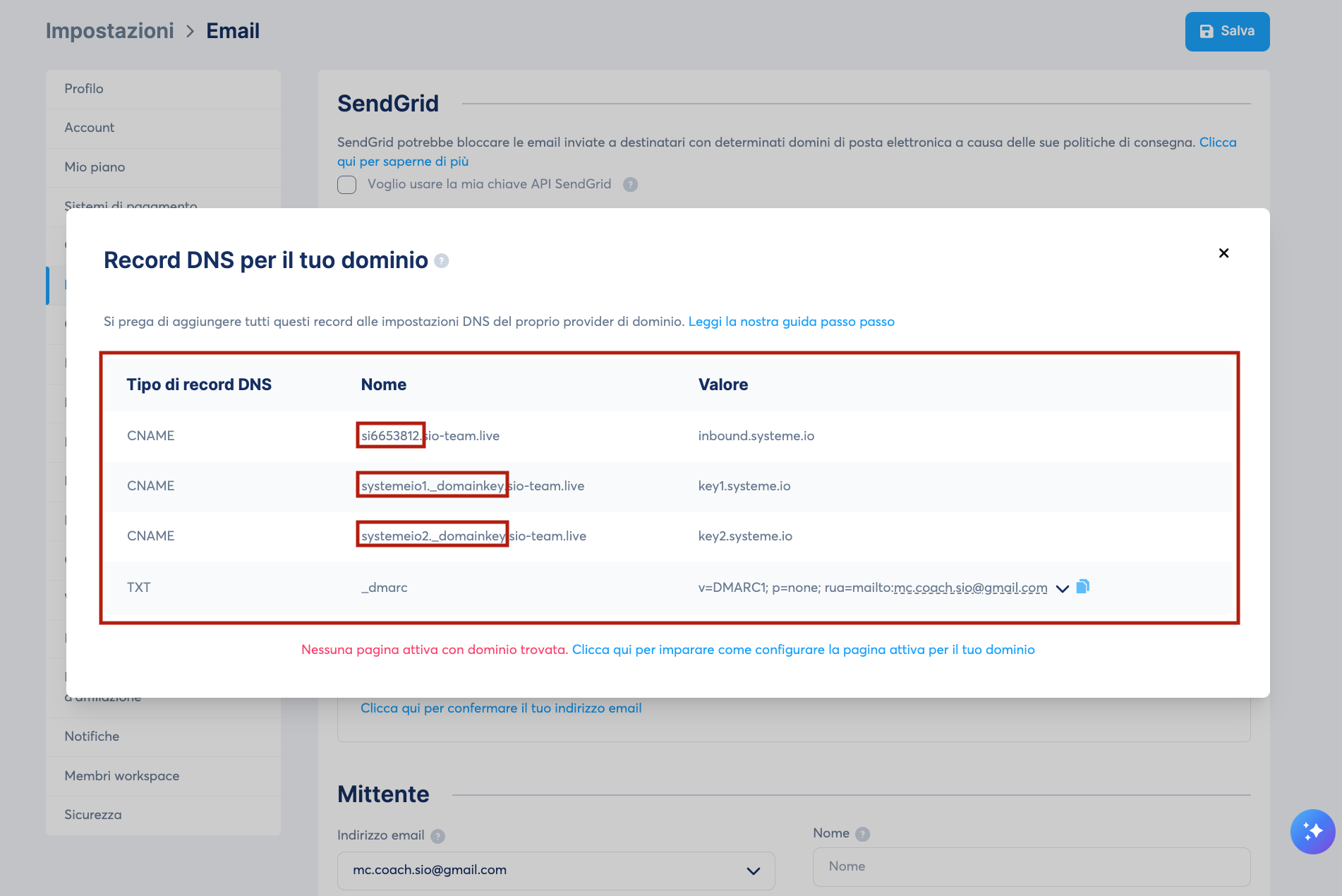Click the help icon beside Indirizzo email
1342x896 pixels.
point(438,836)
